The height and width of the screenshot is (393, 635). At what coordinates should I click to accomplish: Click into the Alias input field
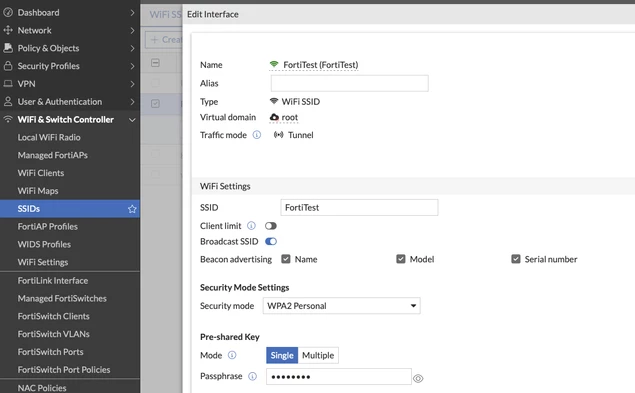[349, 83]
